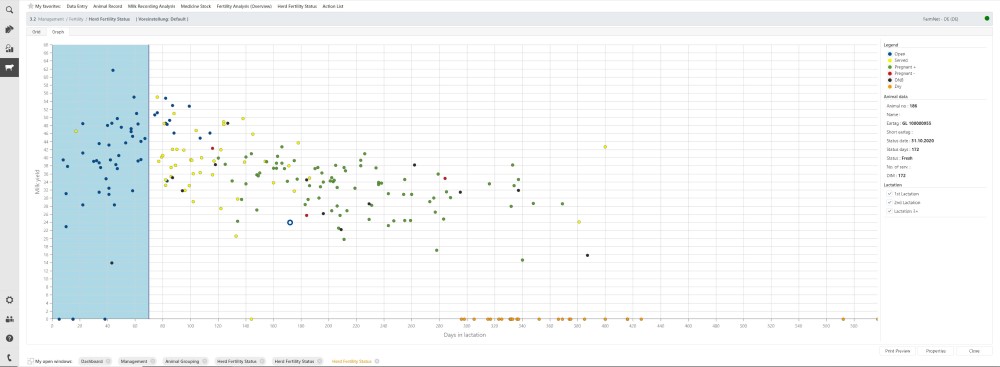Click the Days in lactation axis label
1000x367 pixels.
coord(466,334)
